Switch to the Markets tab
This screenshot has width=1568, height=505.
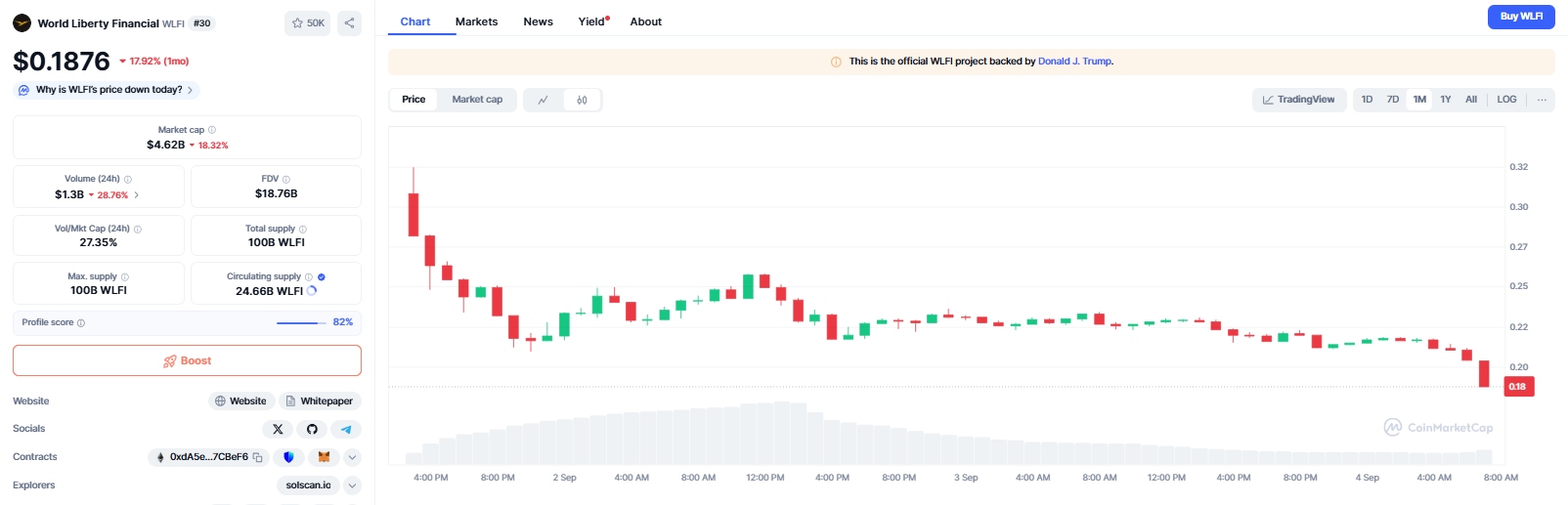point(476,21)
